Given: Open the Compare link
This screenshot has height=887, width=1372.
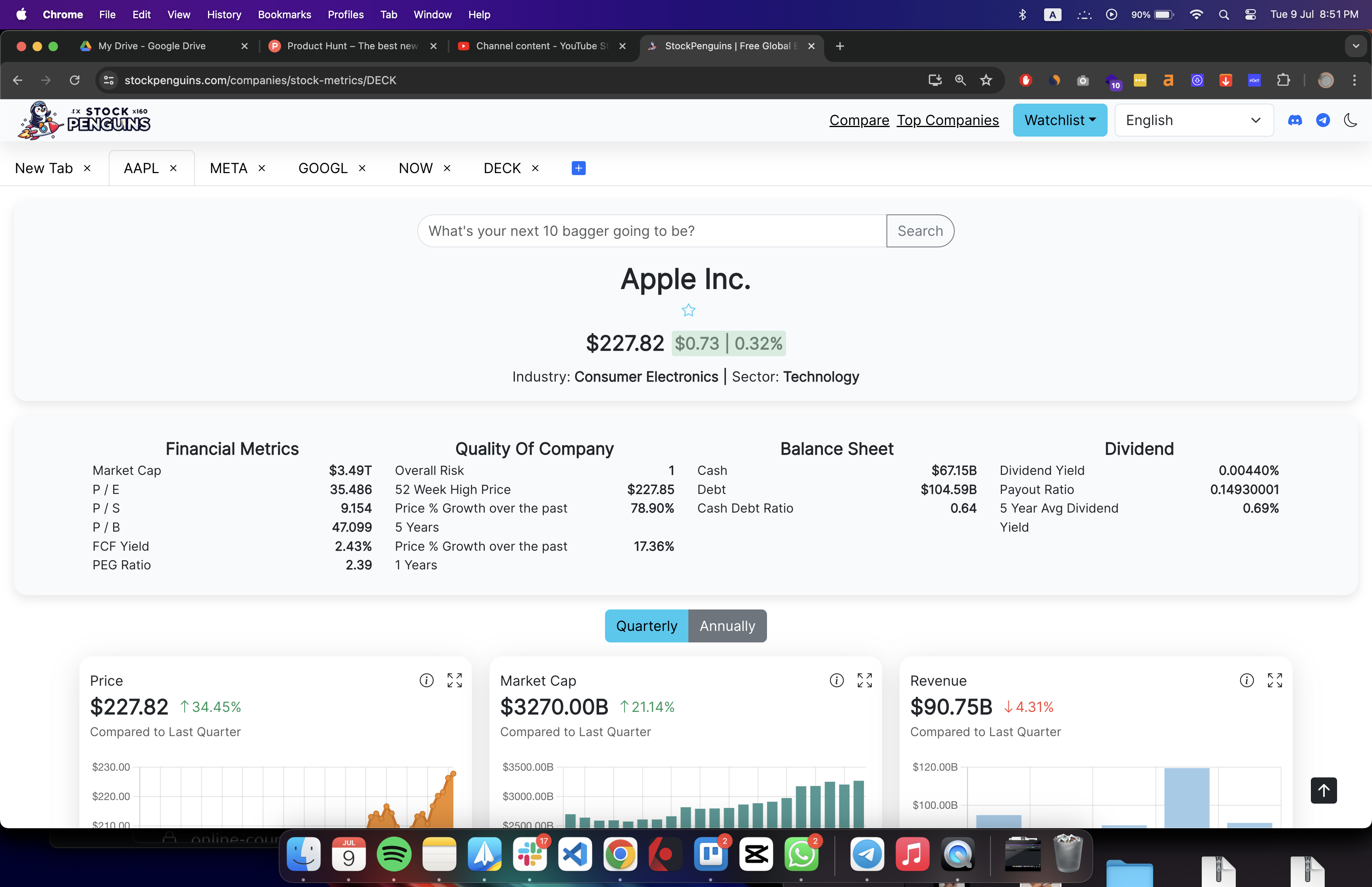Looking at the screenshot, I should coord(859,120).
